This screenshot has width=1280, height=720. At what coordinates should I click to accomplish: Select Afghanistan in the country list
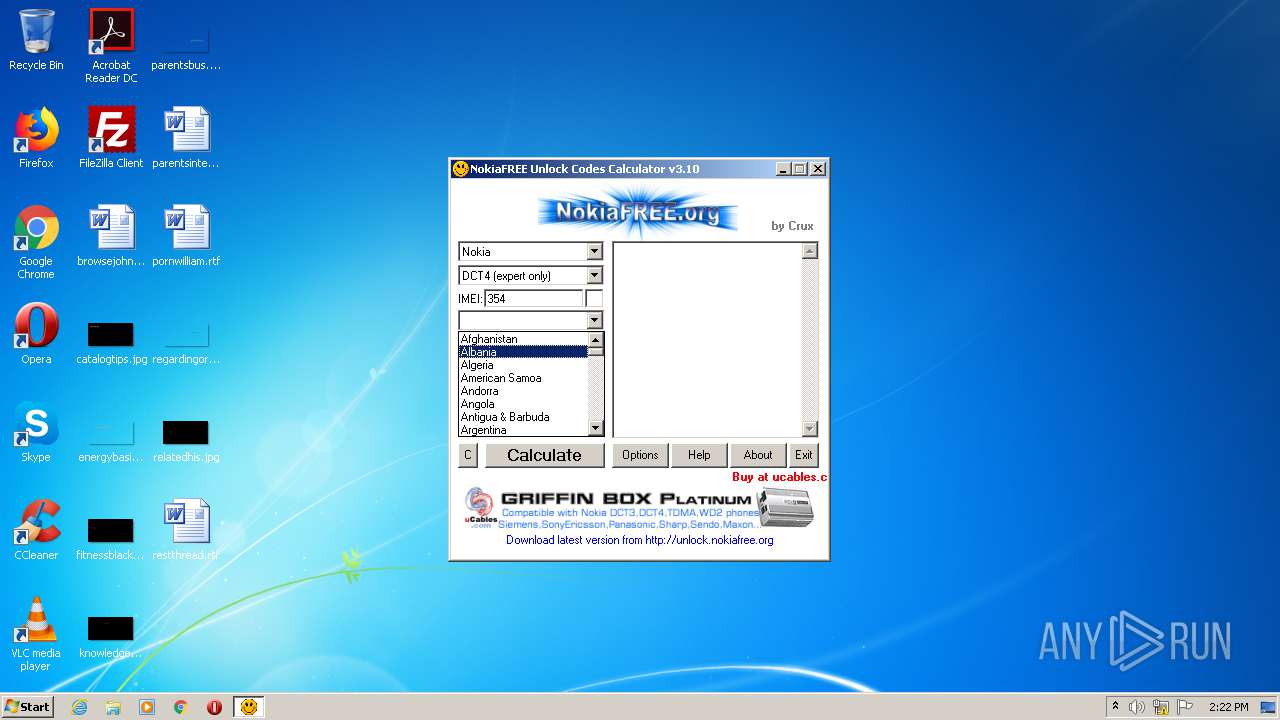click(x=523, y=339)
